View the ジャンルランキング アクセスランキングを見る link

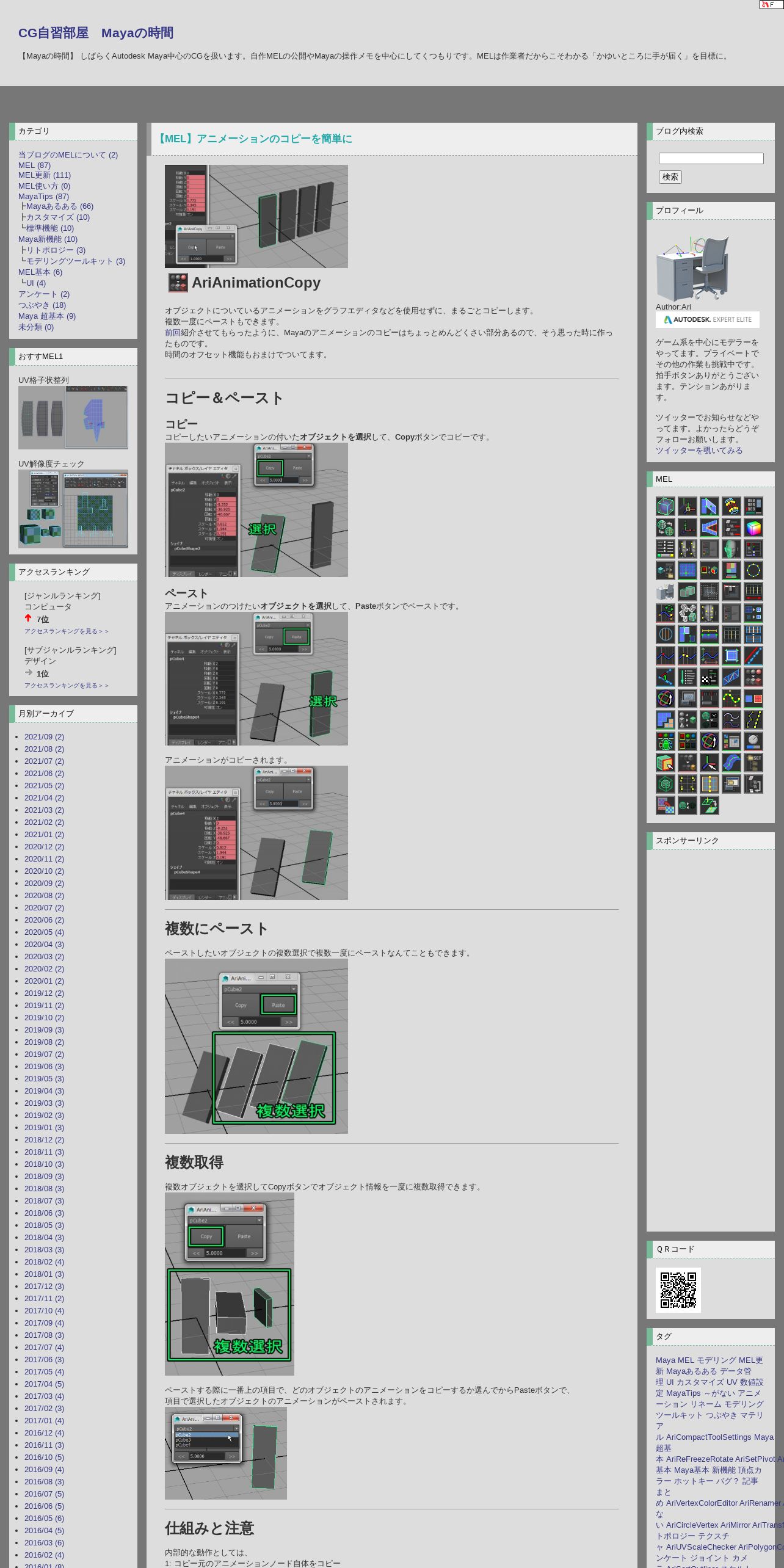click(x=67, y=631)
